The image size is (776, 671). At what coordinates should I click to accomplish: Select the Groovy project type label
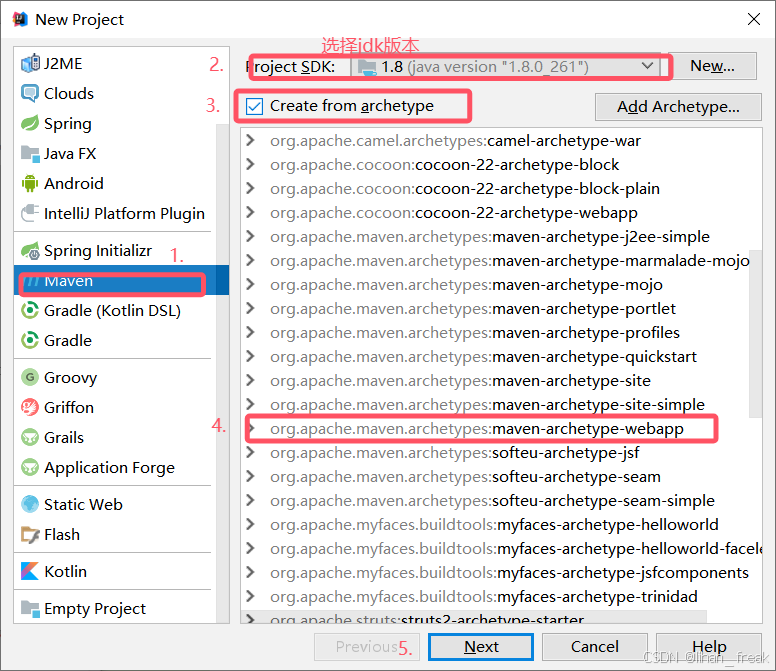click(x=70, y=378)
